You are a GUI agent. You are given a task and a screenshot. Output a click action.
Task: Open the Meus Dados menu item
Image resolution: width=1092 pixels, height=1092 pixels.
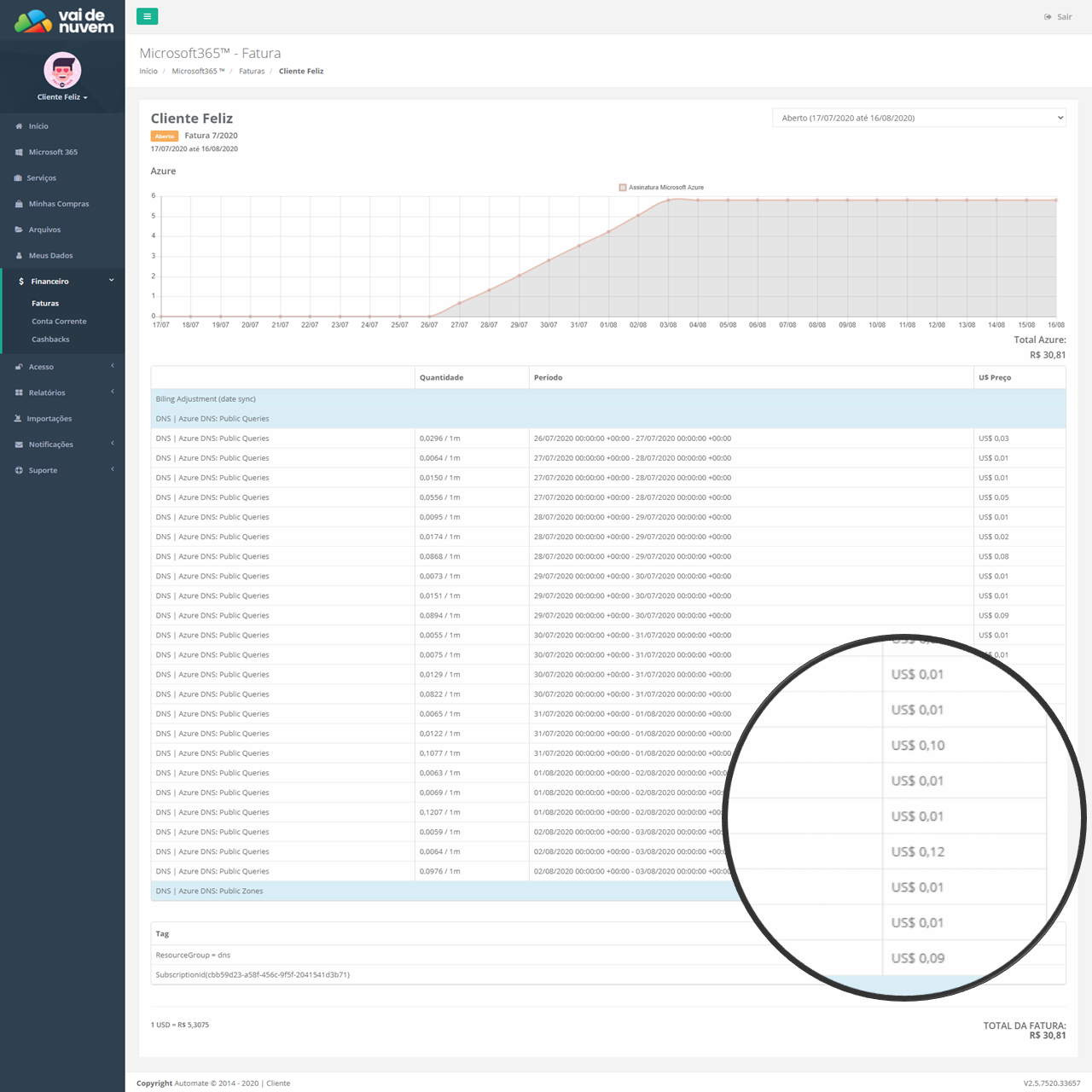(x=50, y=256)
